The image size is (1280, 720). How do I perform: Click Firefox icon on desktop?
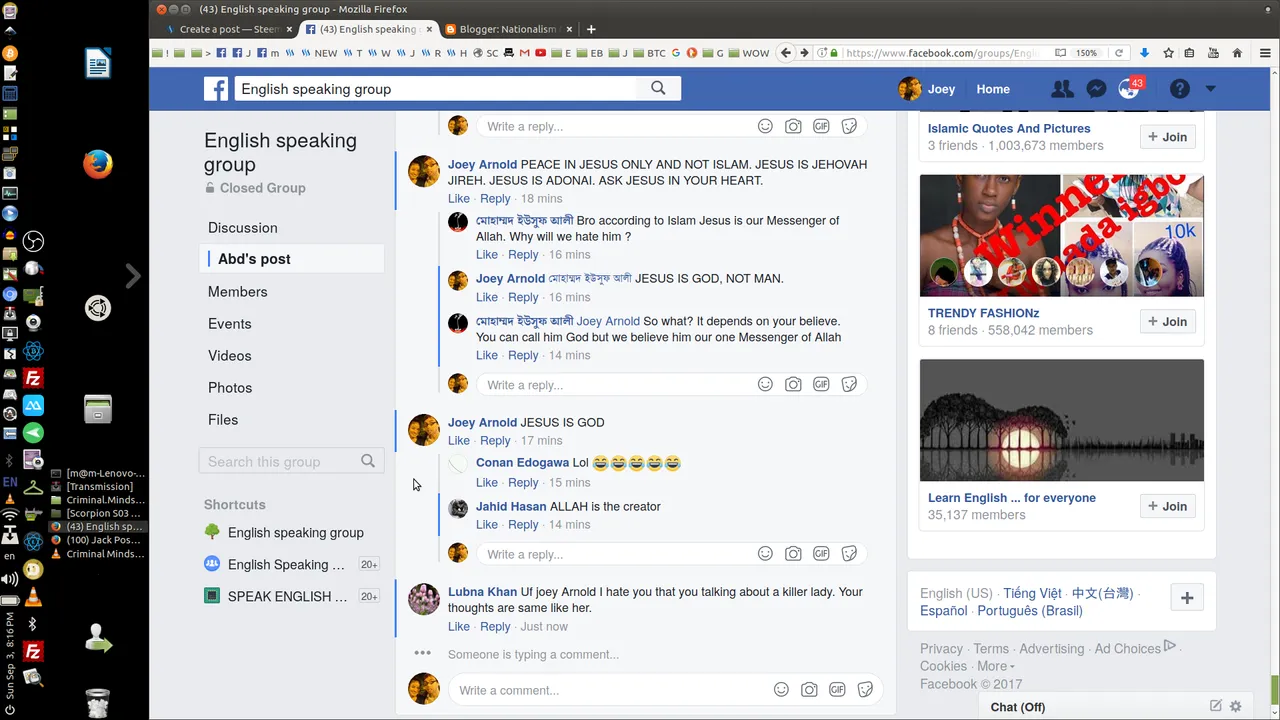coord(97,164)
